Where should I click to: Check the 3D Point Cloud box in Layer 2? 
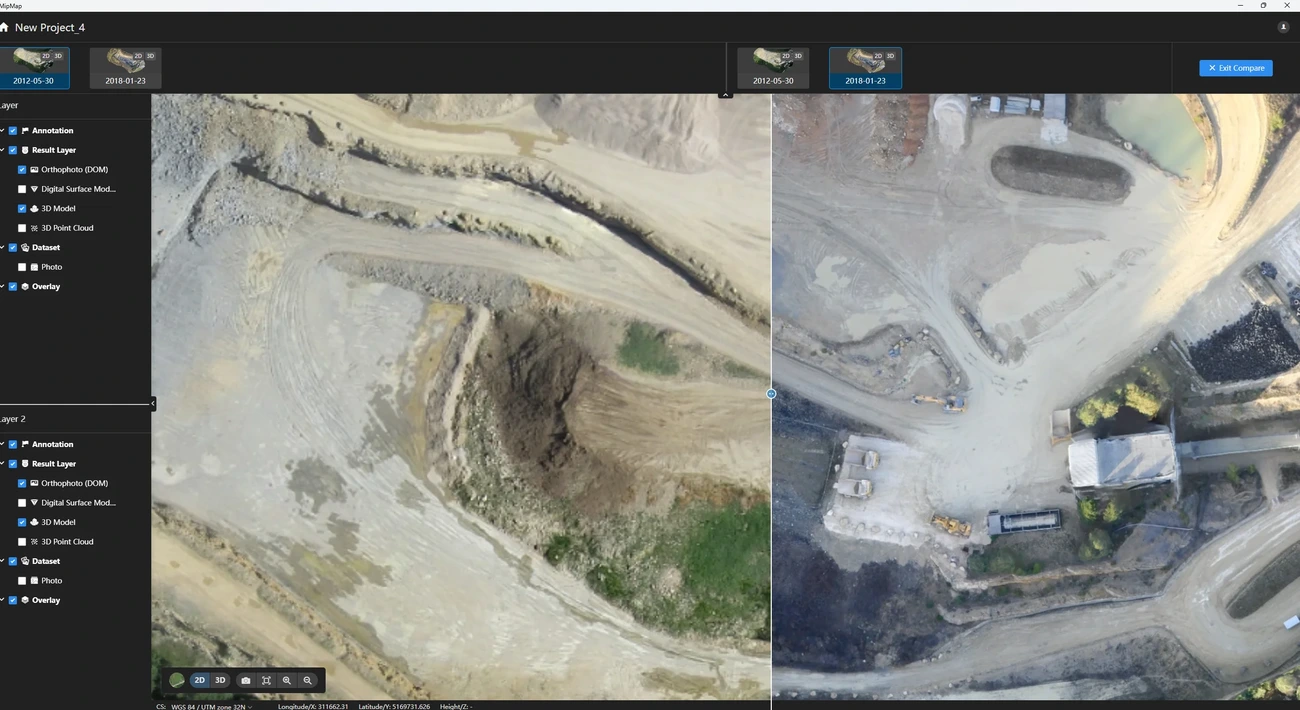click(x=22, y=542)
